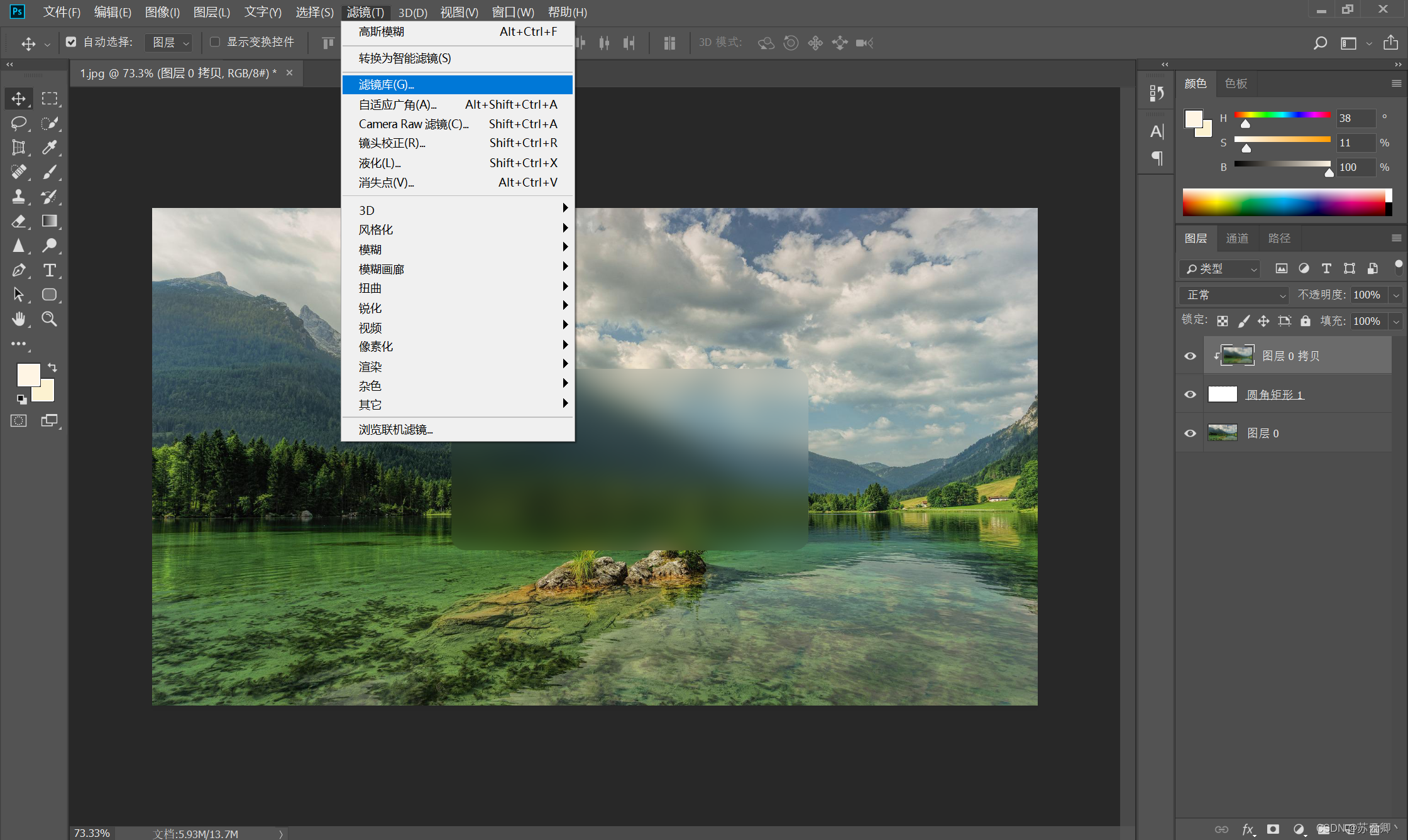Viewport: 1408px width, 840px height.
Task: Select the Zoom tool
Action: (x=50, y=319)
